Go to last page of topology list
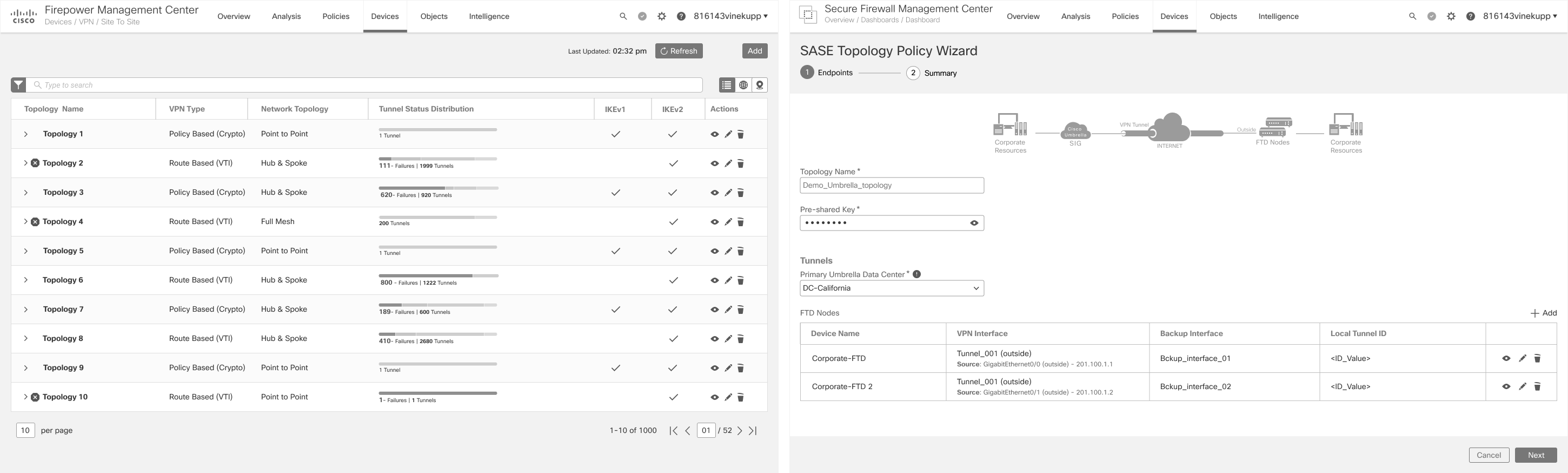 [x=753, y=430]
